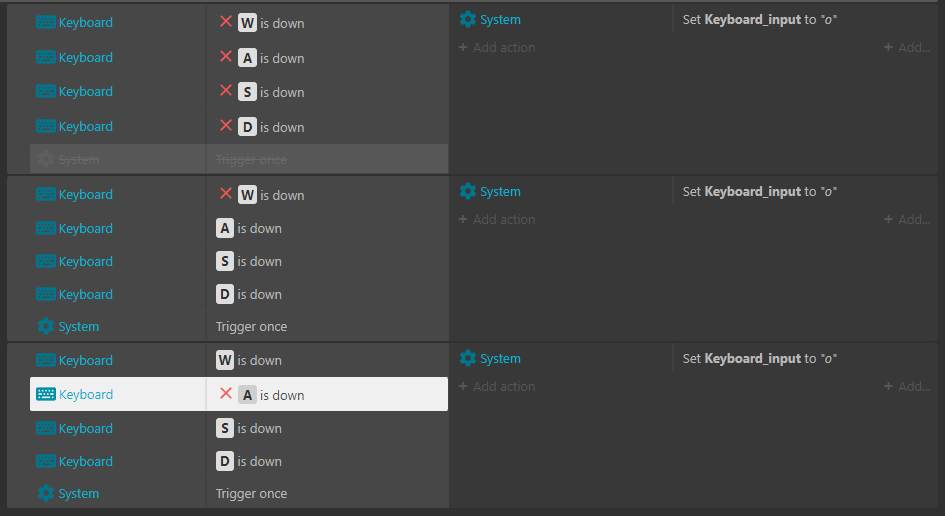
Task: Click the red X on the highlighted A condition
Action: click(x=226, y=394)
